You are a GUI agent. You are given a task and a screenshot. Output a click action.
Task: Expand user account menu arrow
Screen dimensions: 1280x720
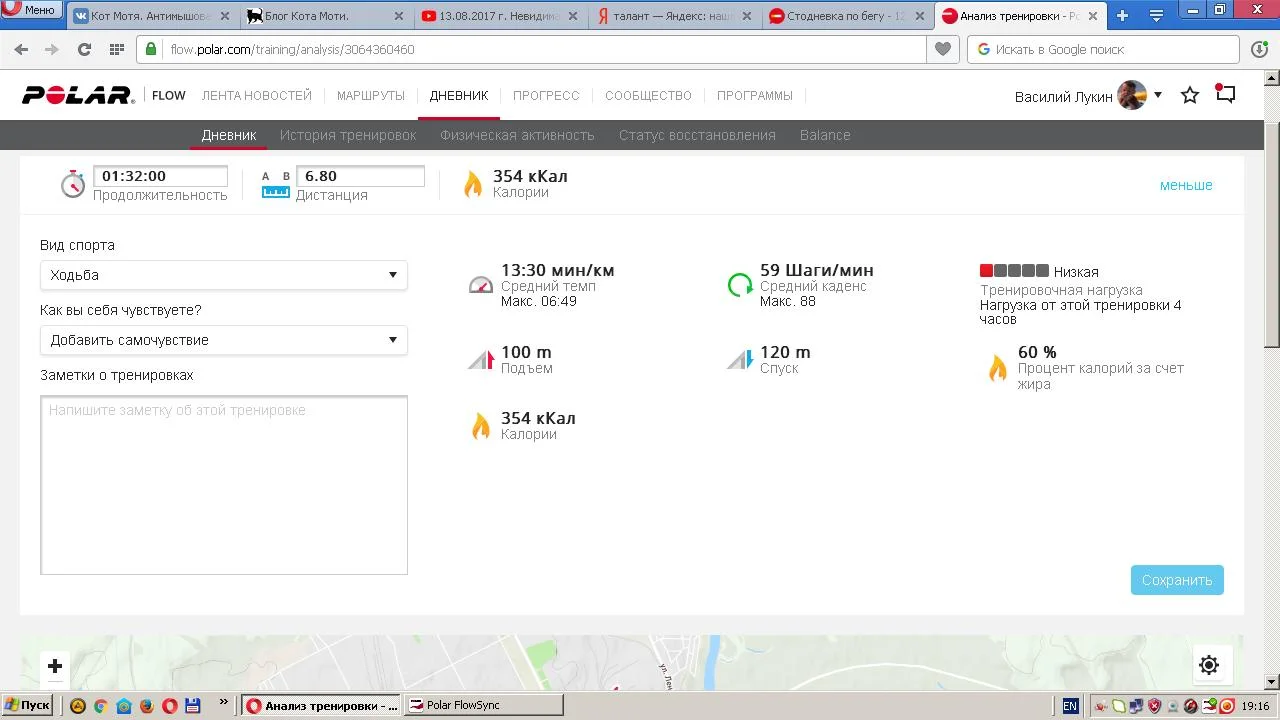coord(1158,95)
